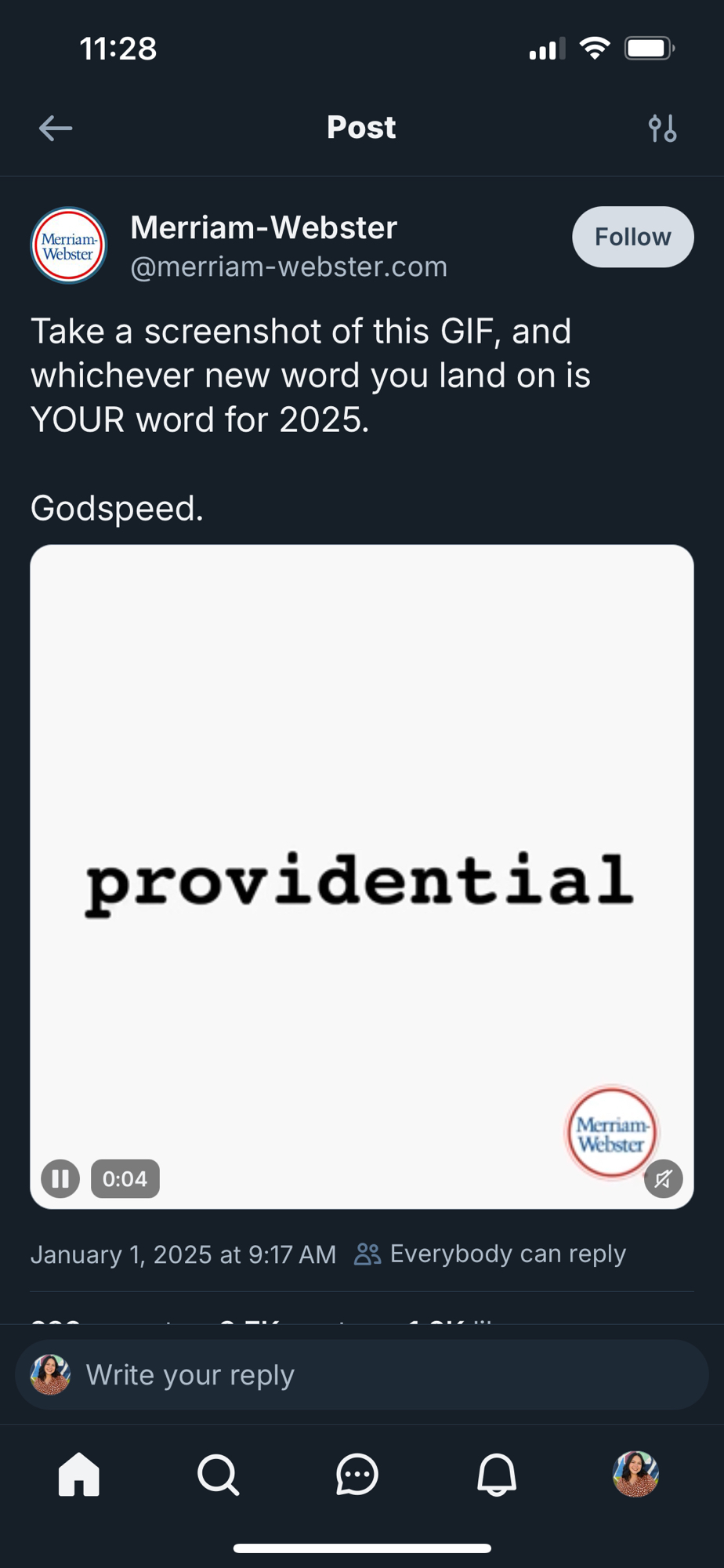Tap the post date January 1, 2025
The image size is (724, 1568).
183,1254
